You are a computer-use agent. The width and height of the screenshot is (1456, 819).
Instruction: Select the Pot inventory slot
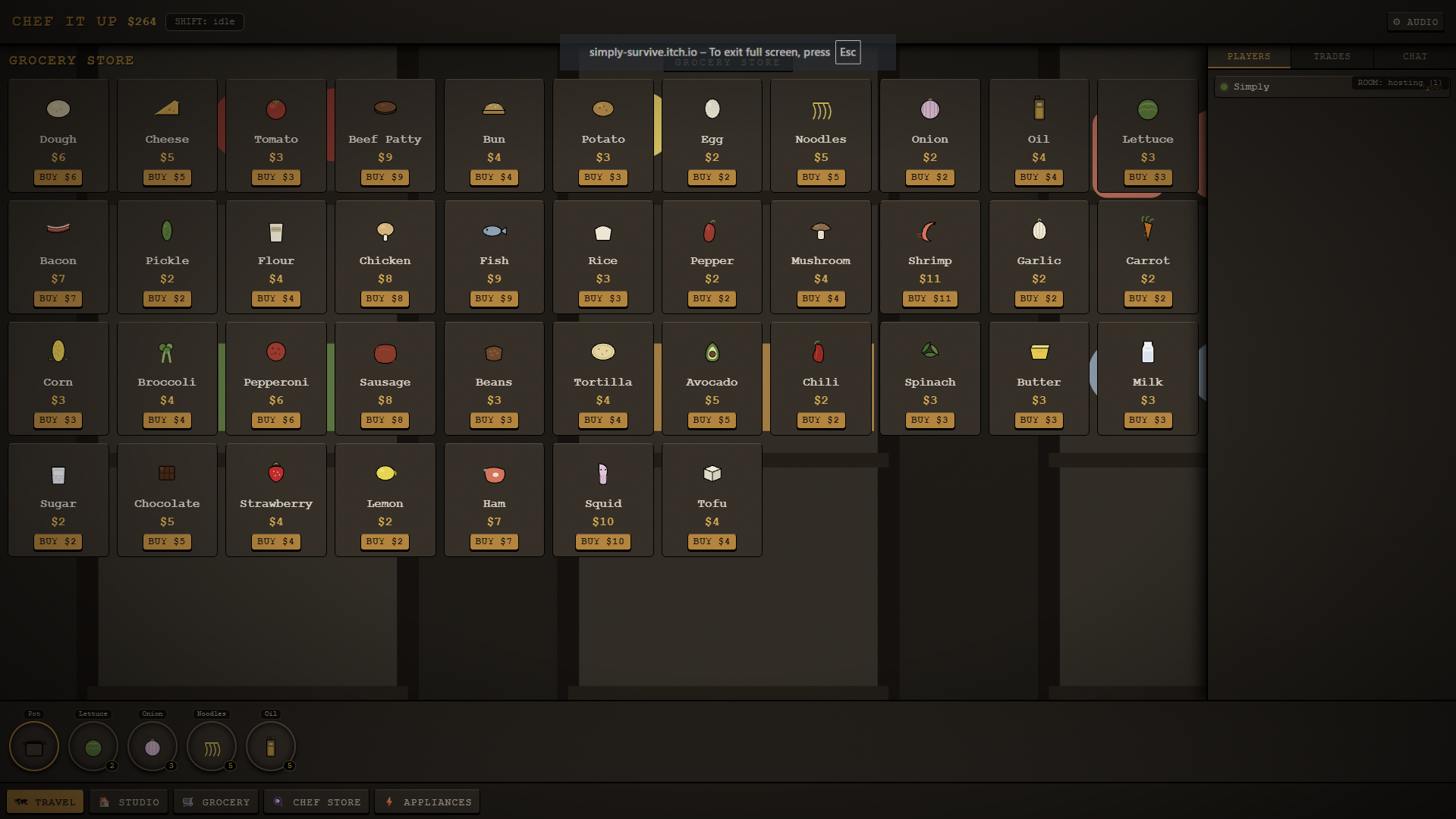34,747
